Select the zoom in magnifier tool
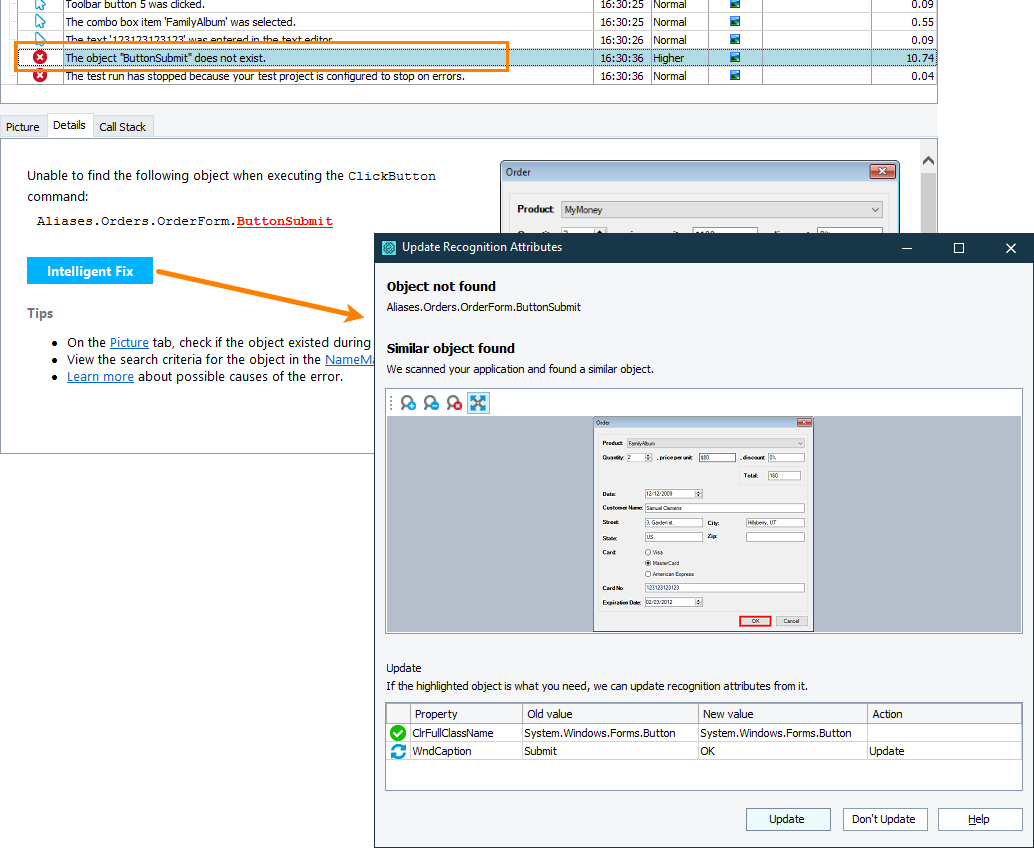Screen dimensions: 1034x848 pyautogui.click(x=407, y=403)
